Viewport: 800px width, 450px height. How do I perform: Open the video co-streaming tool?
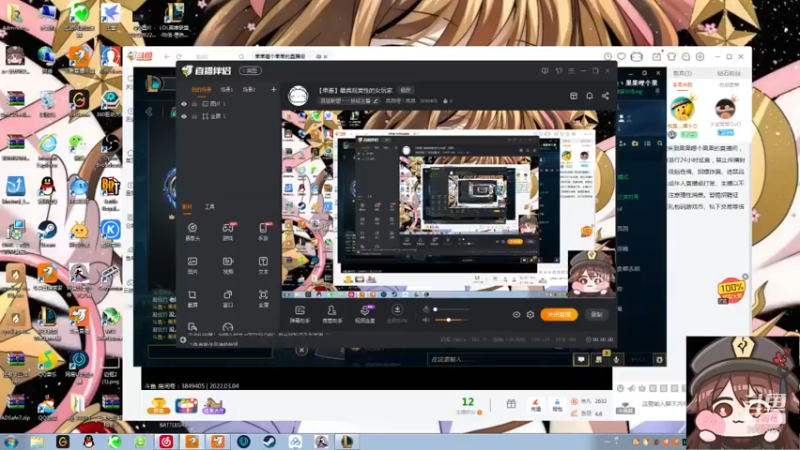365,314
